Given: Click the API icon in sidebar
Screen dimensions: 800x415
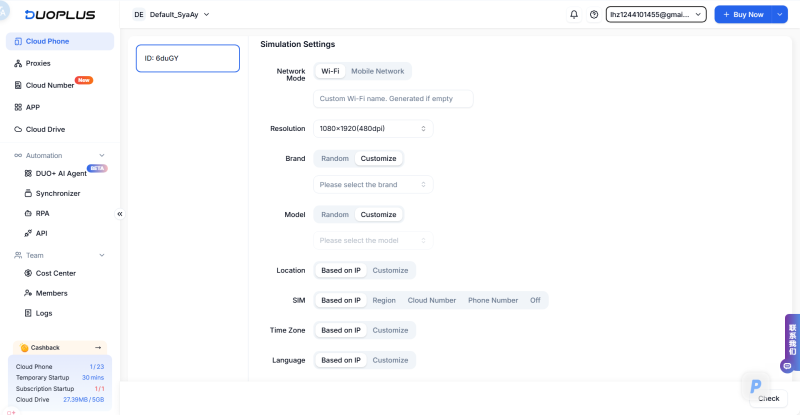Looking at the screenshot, I should point(28,233).
